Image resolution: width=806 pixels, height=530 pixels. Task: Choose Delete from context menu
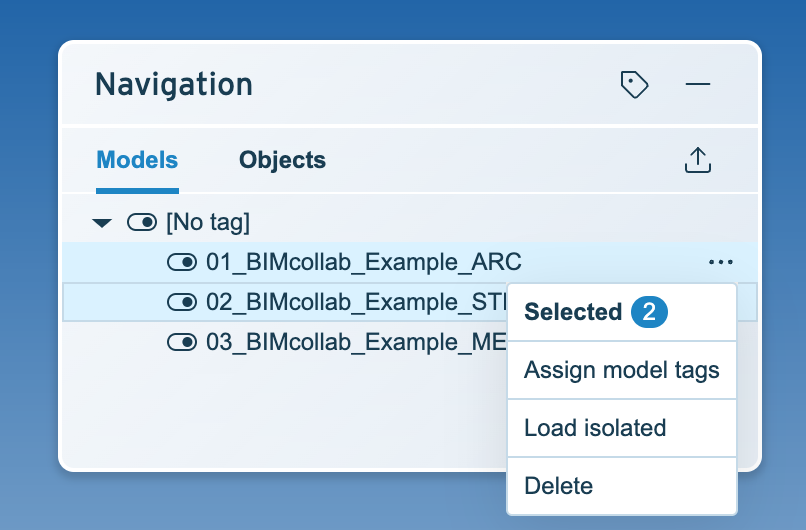622,486
